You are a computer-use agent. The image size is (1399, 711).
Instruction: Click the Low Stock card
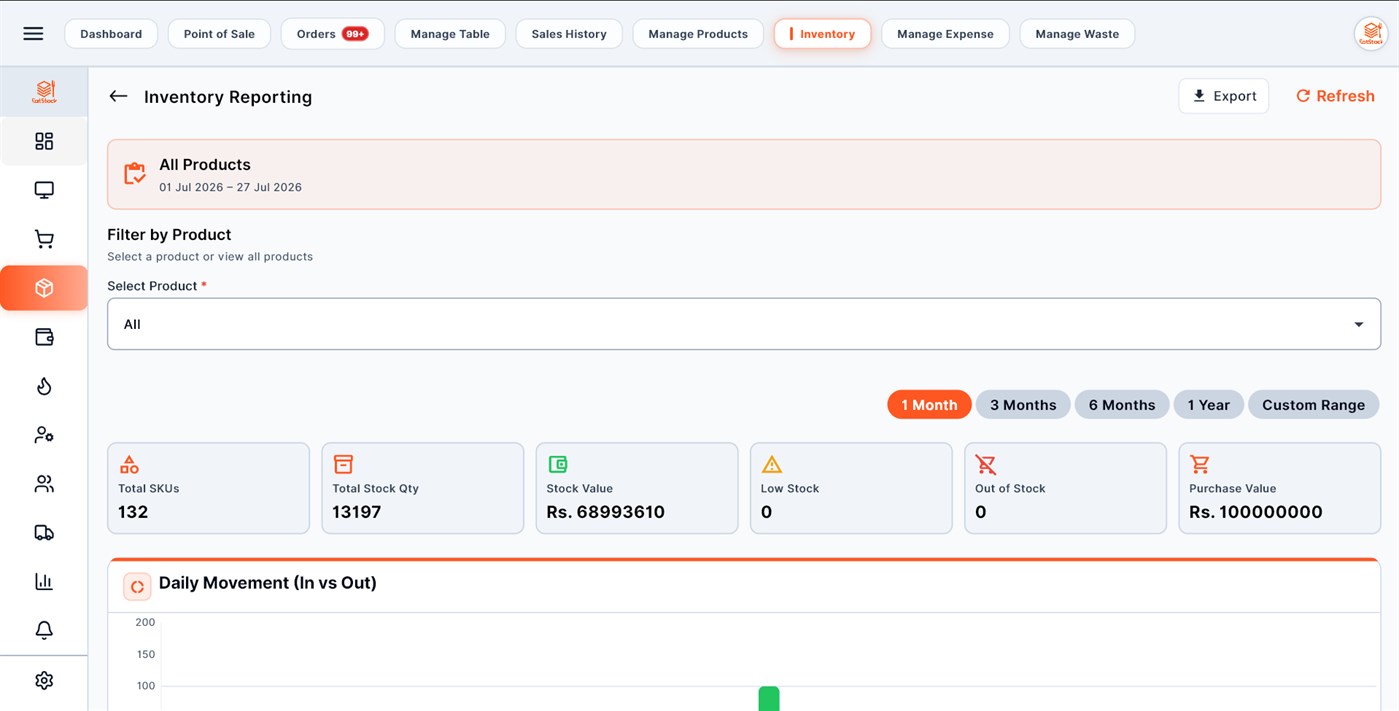pyautogui.click(x=851, y=488)
